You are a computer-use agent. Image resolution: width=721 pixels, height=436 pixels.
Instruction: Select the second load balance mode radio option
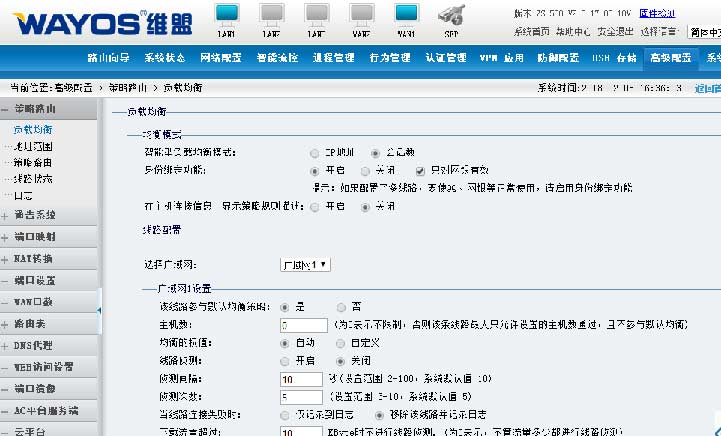click(x=375, y=153)
